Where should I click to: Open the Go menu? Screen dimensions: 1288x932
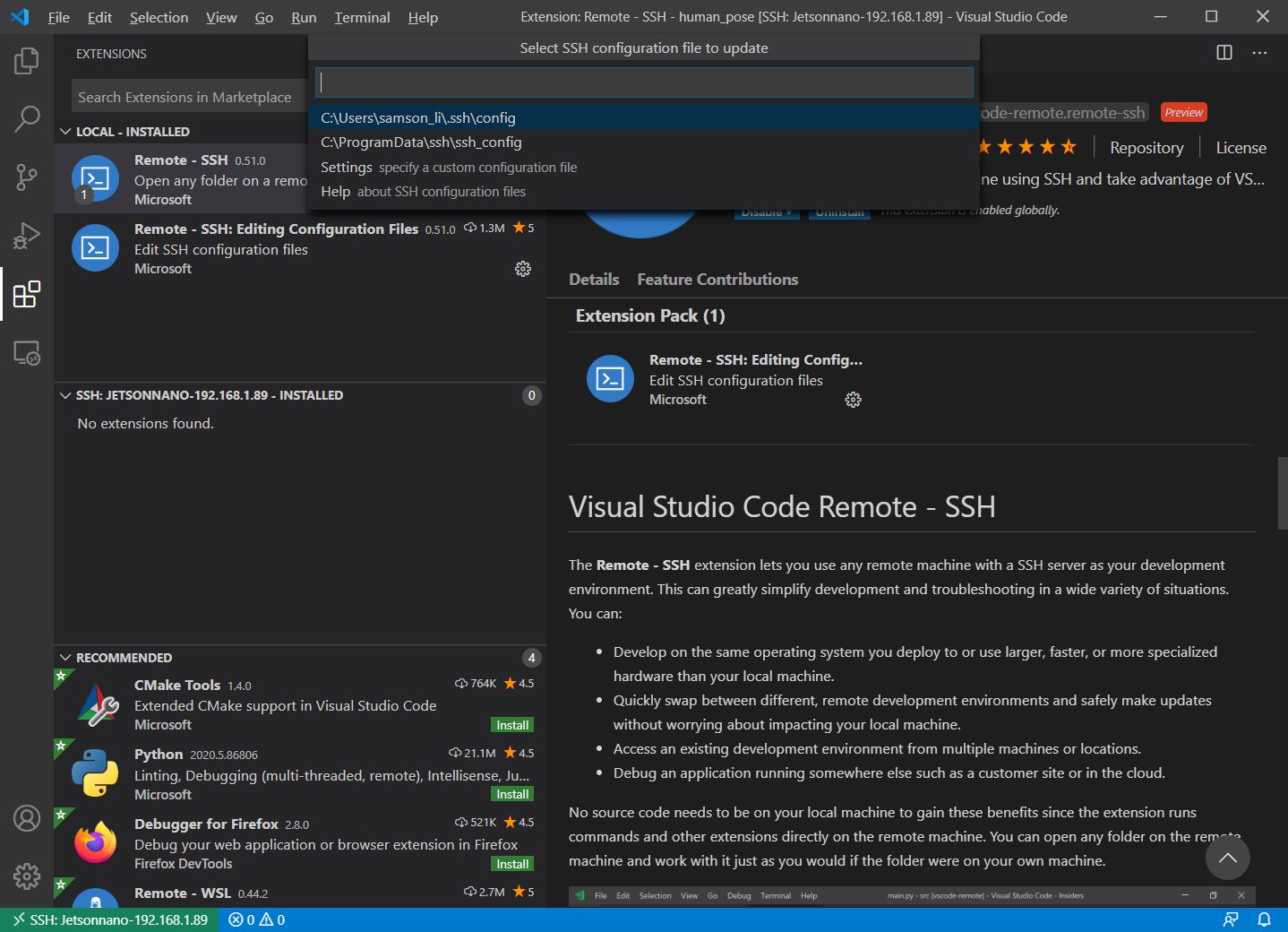coord(264,17)
